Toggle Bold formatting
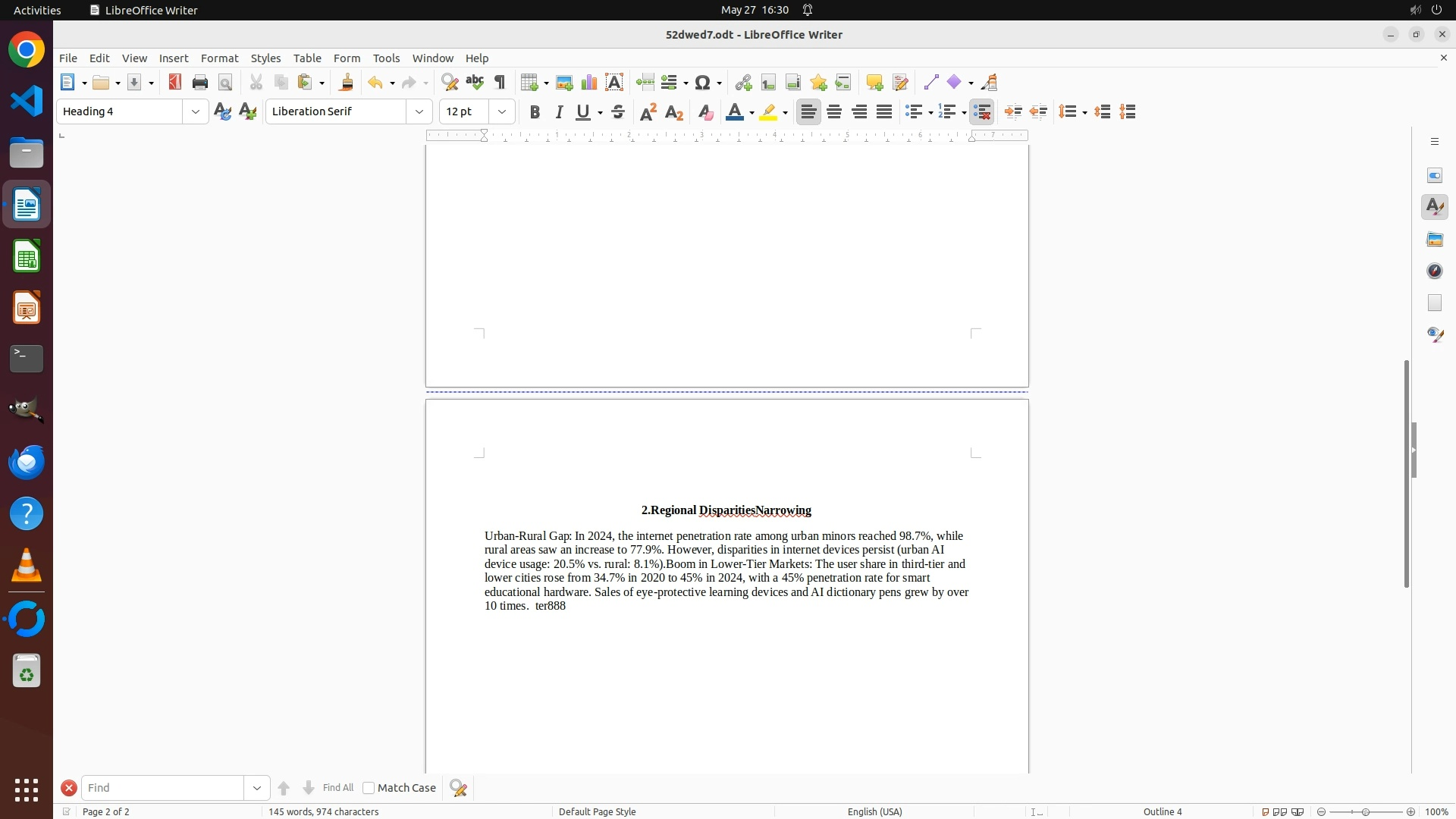 pyautogui.click(x=535, y=112)
